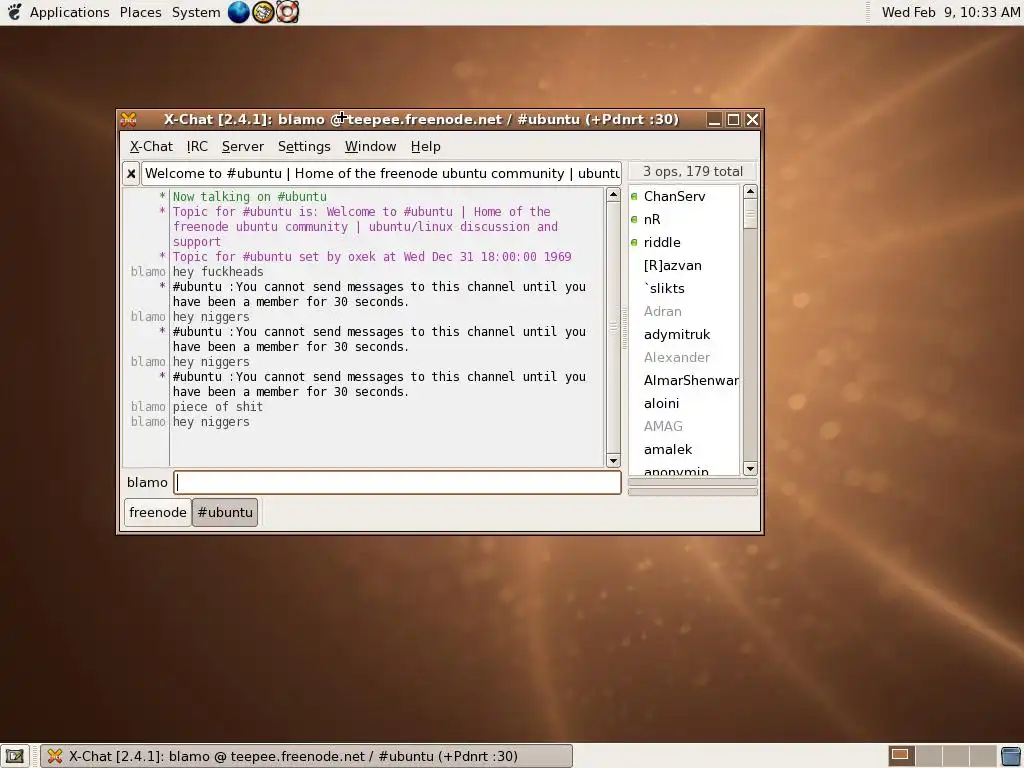Click the Show Desktop icon in bottom panel
The width and height of the screenshot is (1024, 768).
[14, 756]
